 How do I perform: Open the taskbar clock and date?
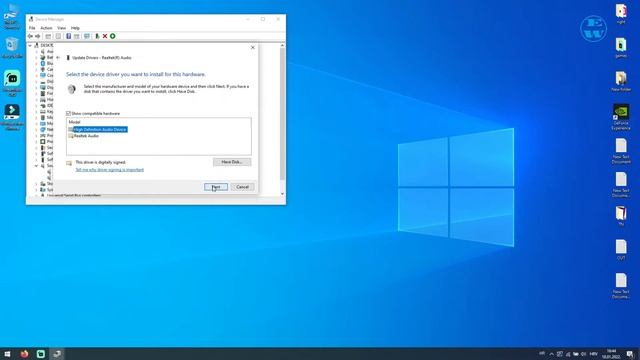click(x=611, y=354)
